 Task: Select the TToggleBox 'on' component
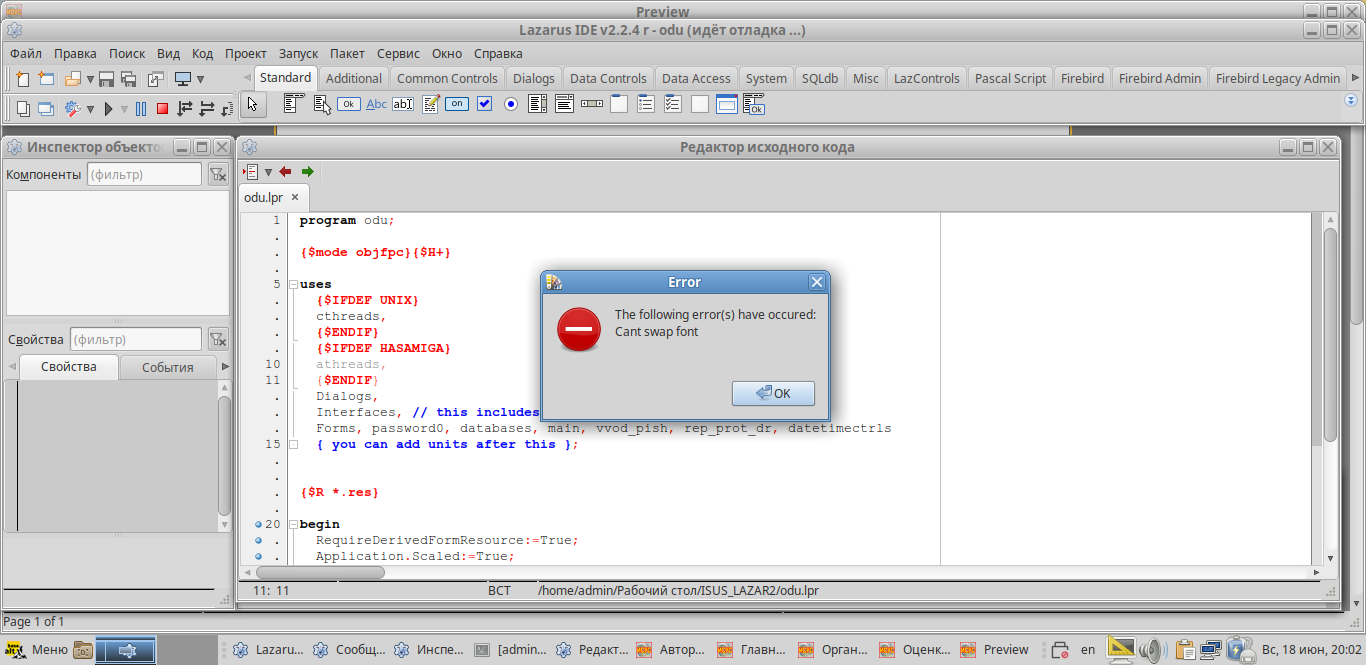[x=457, y=104]
